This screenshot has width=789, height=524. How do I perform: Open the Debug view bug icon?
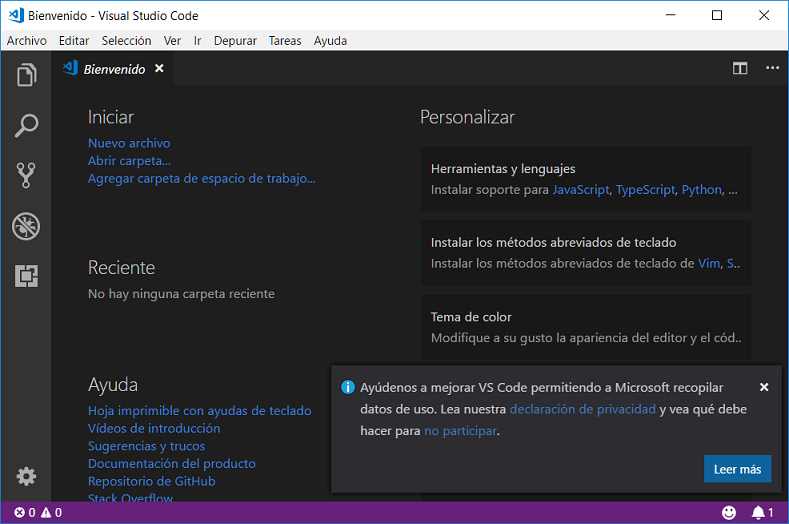click(x=26, y=226)
